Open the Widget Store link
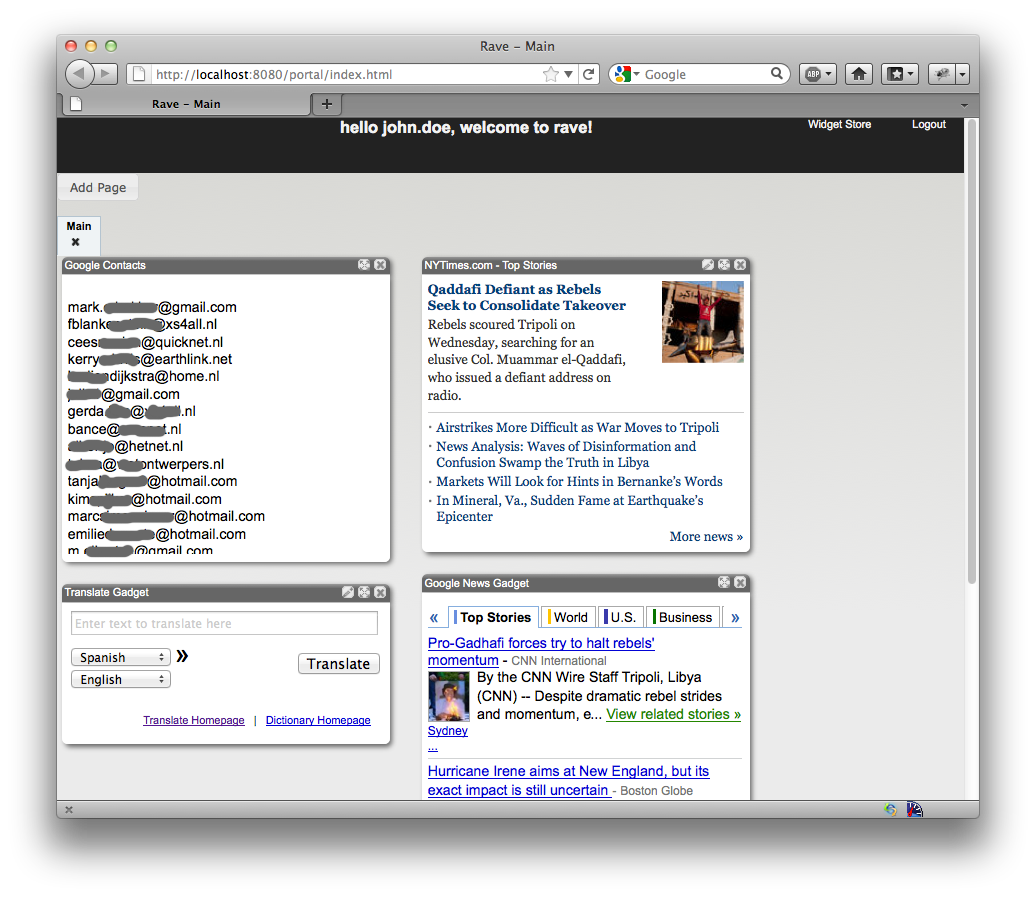This screenshot has height=897, width=1036. click(839, 125)
